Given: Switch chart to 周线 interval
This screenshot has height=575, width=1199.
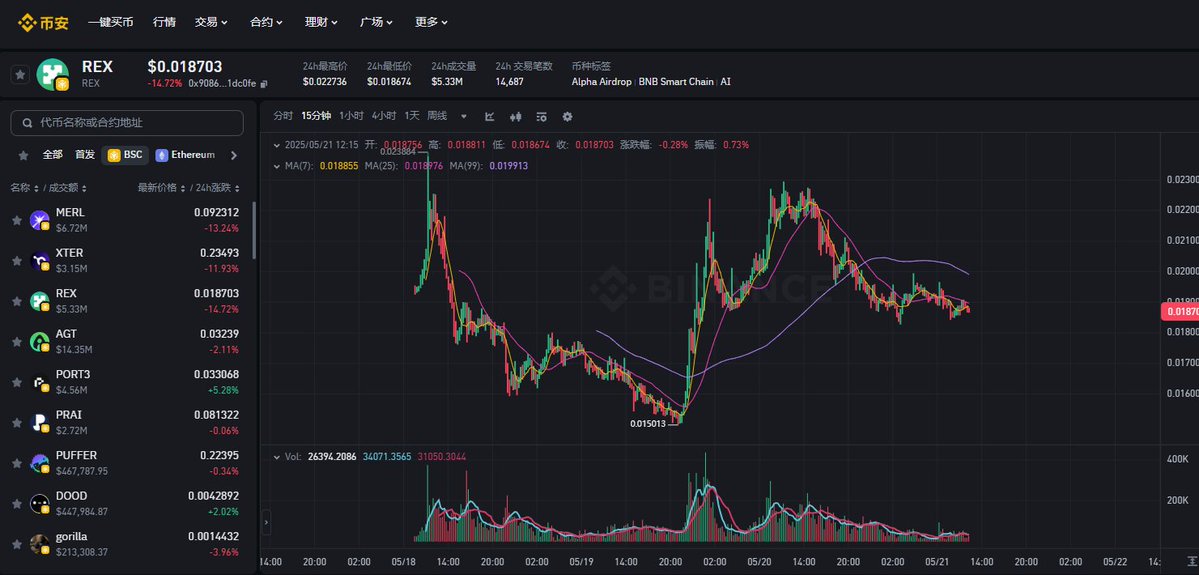Looking at the screenshot, I should [x=437, y=116].
